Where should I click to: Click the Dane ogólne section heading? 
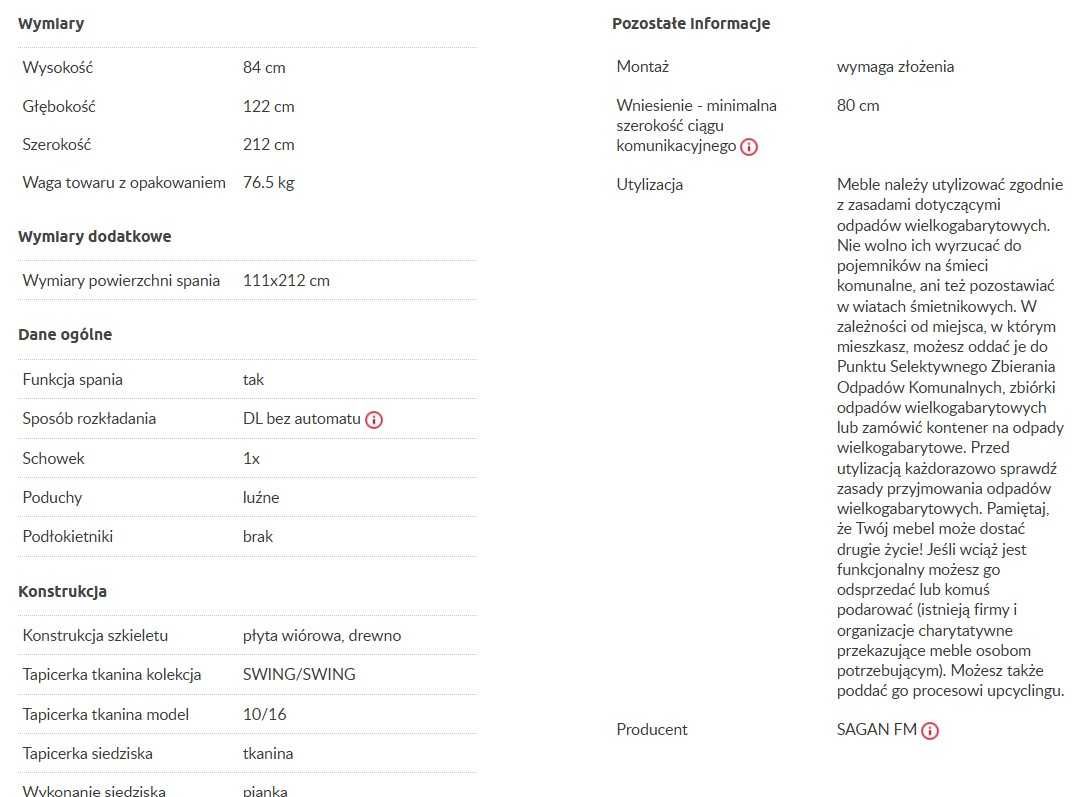(65, 335)
